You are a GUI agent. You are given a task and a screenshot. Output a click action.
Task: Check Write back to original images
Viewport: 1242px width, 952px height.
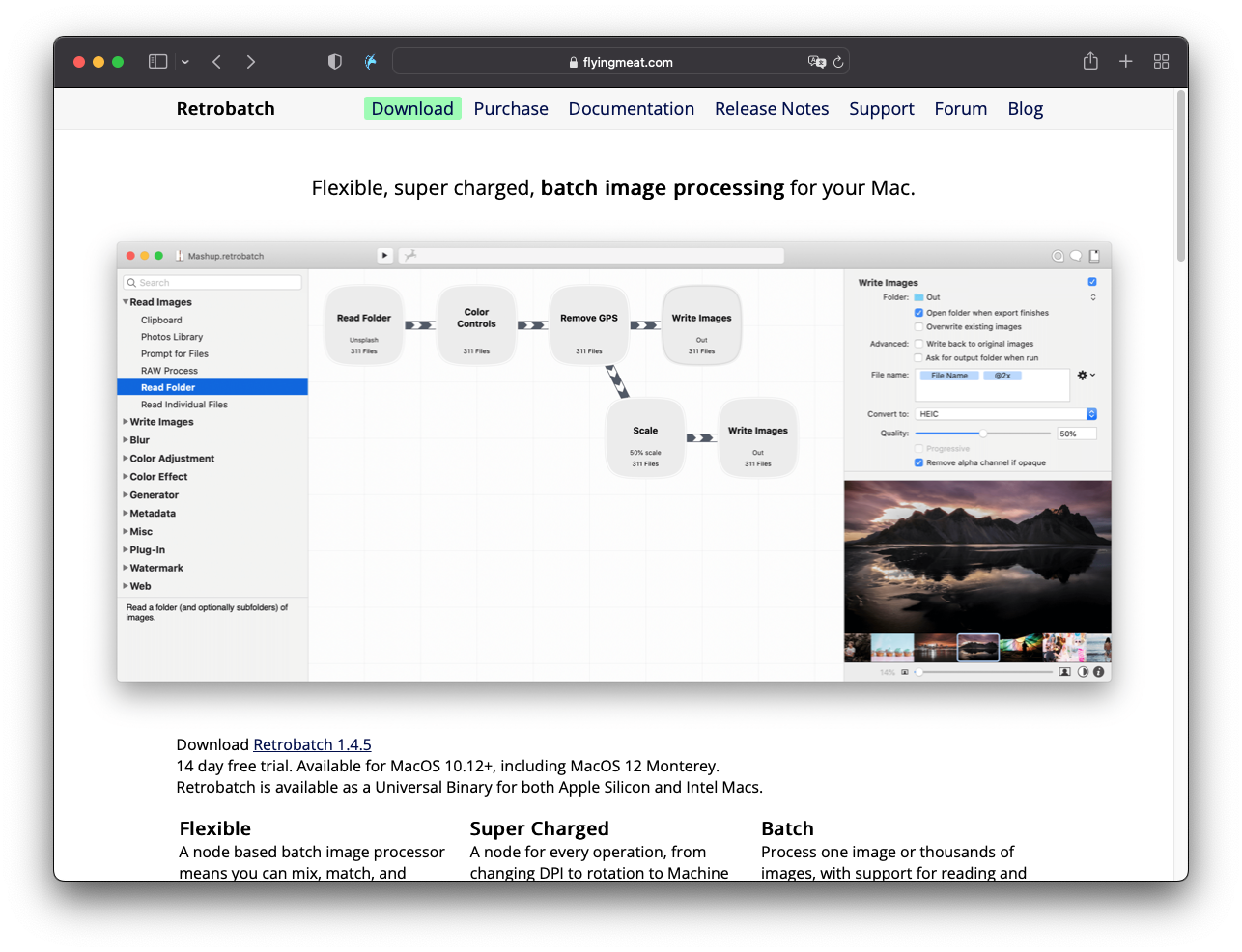[918, 344]
